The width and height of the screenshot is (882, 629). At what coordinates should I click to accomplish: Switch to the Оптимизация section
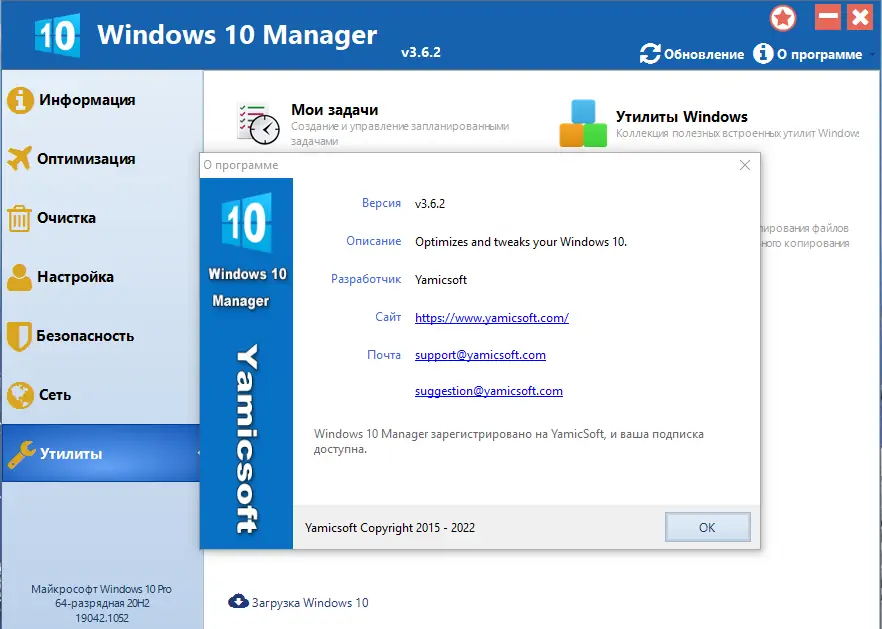(x=86, y=159)
